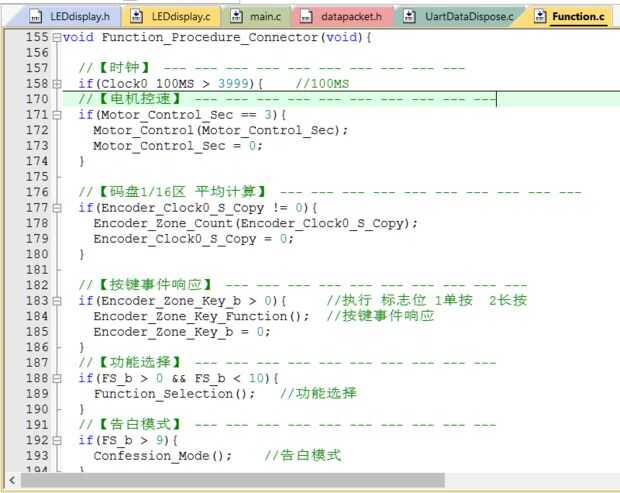The height and width of the screenshot is (493, 620).
Task: Collapse the function block at line 155
Action: coord(57,38)
